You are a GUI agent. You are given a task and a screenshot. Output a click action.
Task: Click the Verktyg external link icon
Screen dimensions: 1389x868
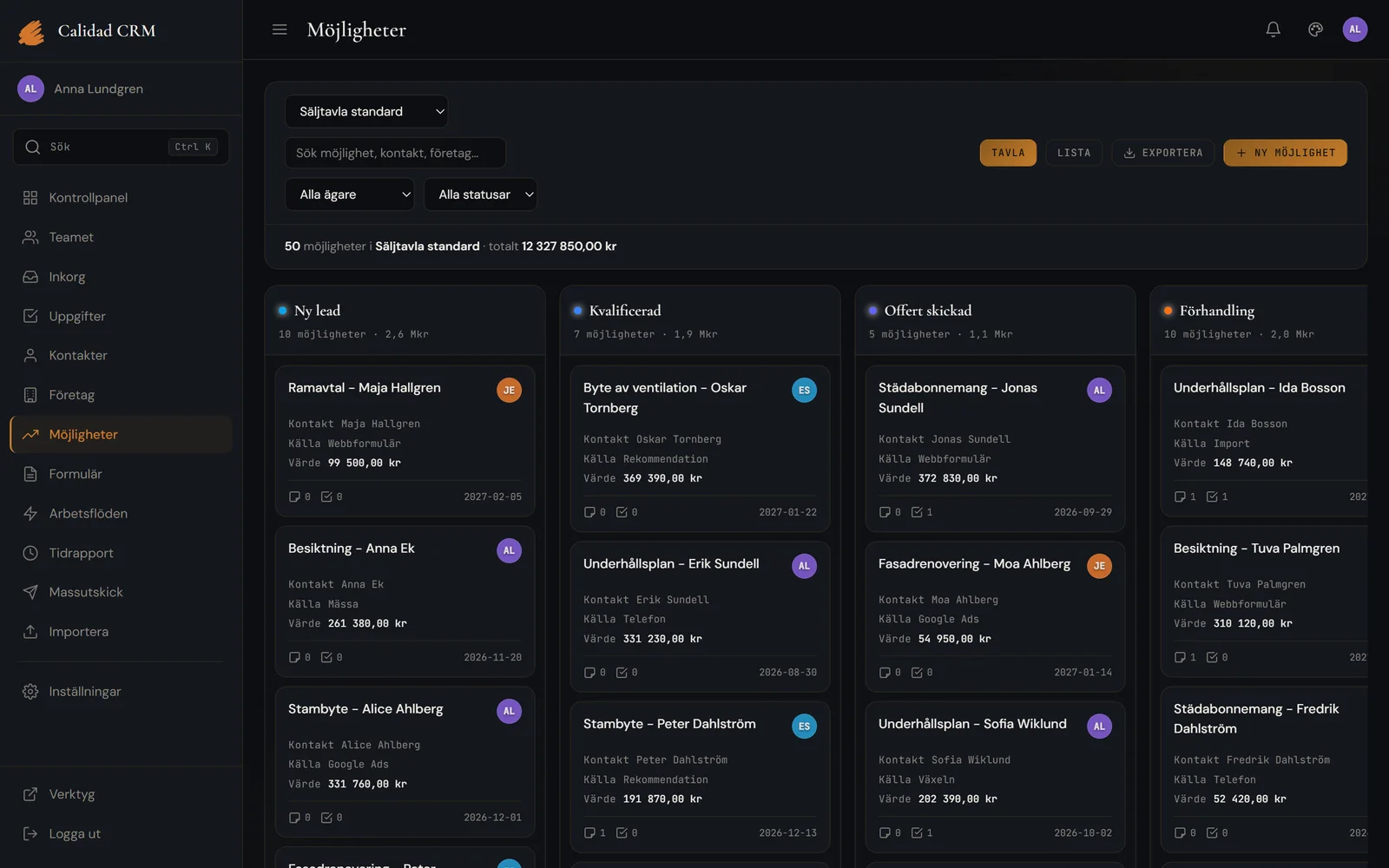tap(30, 794)
